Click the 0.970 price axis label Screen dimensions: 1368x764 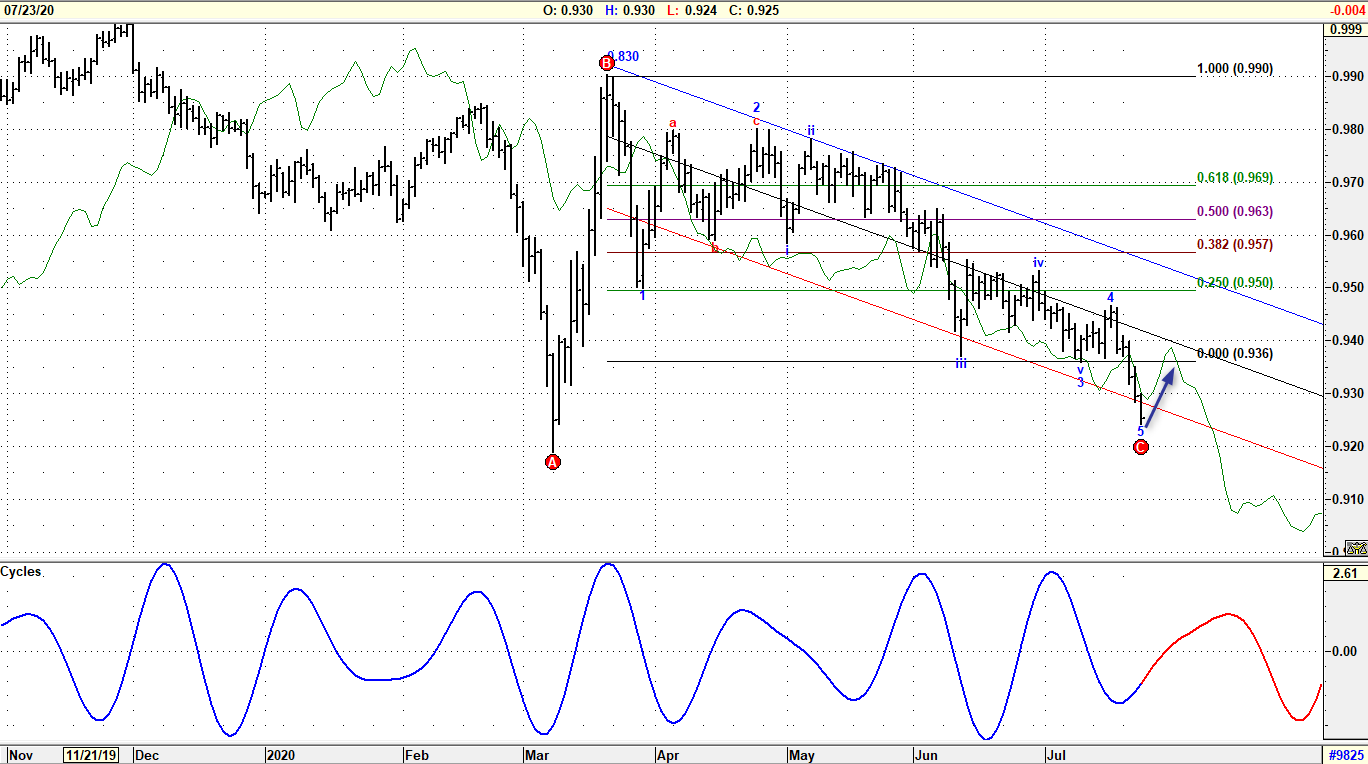pyautogui.click(x=1347, y=183)
